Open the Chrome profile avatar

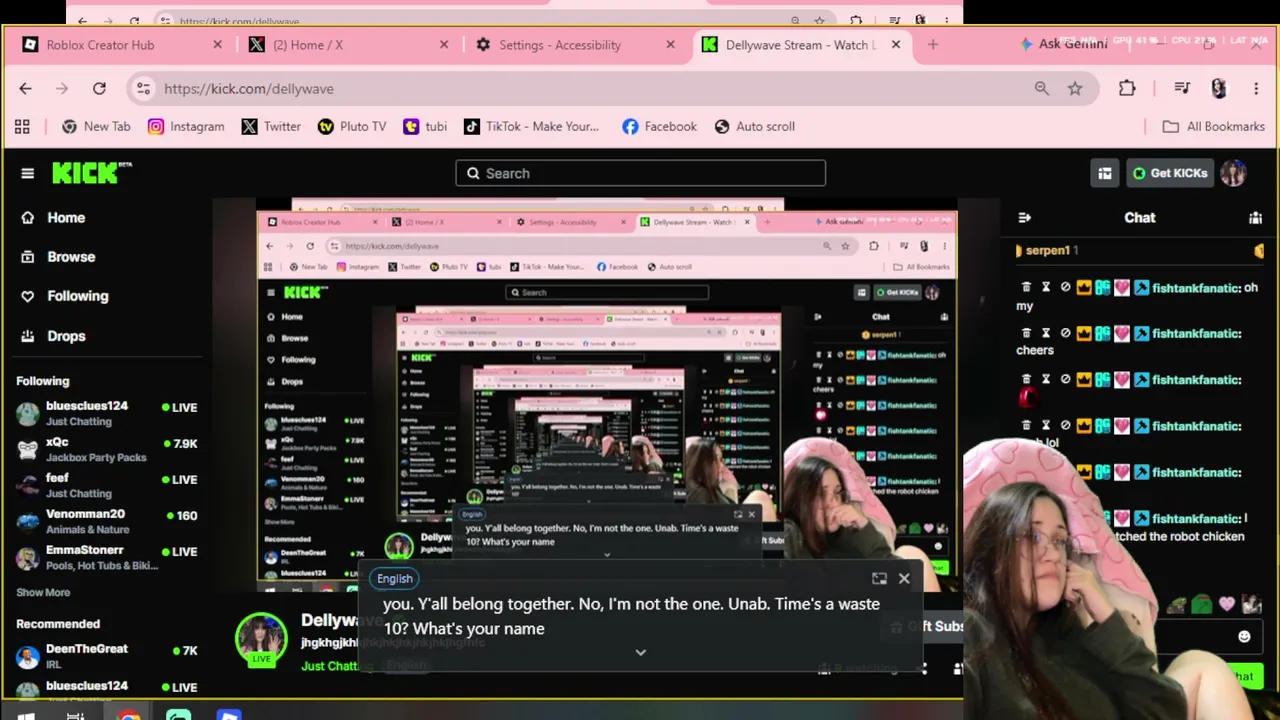(1218, 89)
